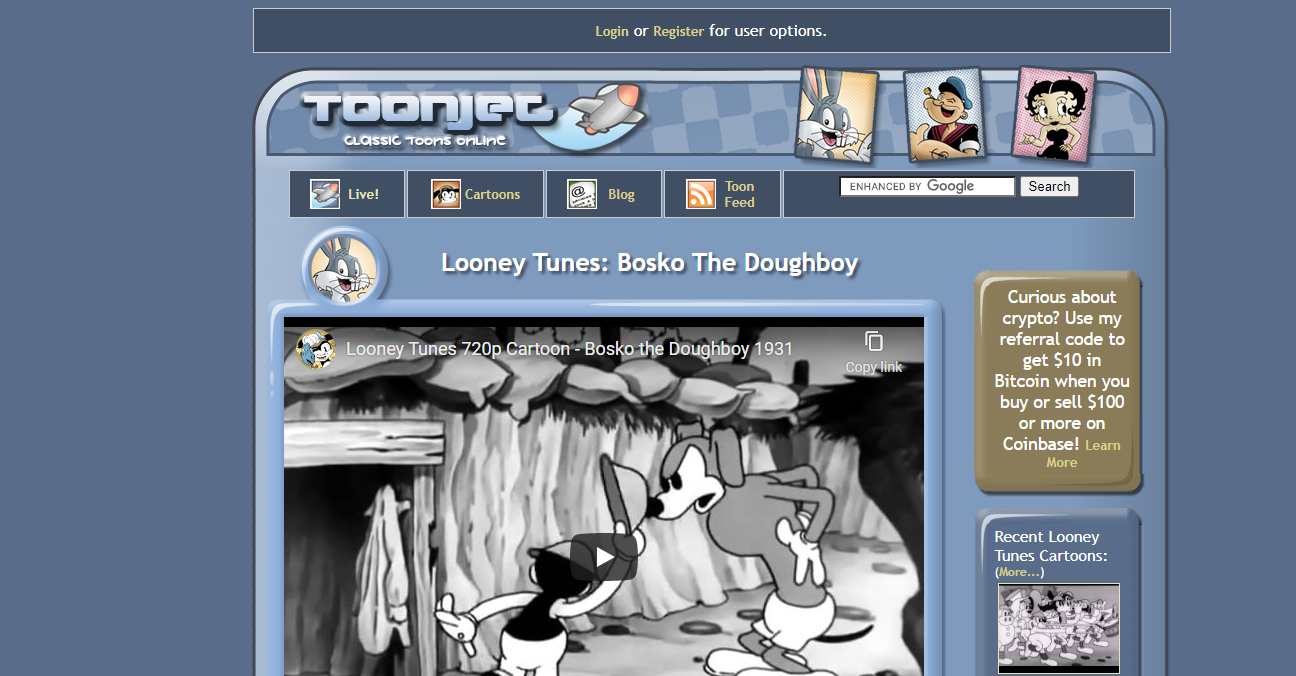The width and height of the screenshot is (1296, 676).
Task: Open the recent Looney Tunes cartoon thumbnail
Action: (x=1059, y=628)
